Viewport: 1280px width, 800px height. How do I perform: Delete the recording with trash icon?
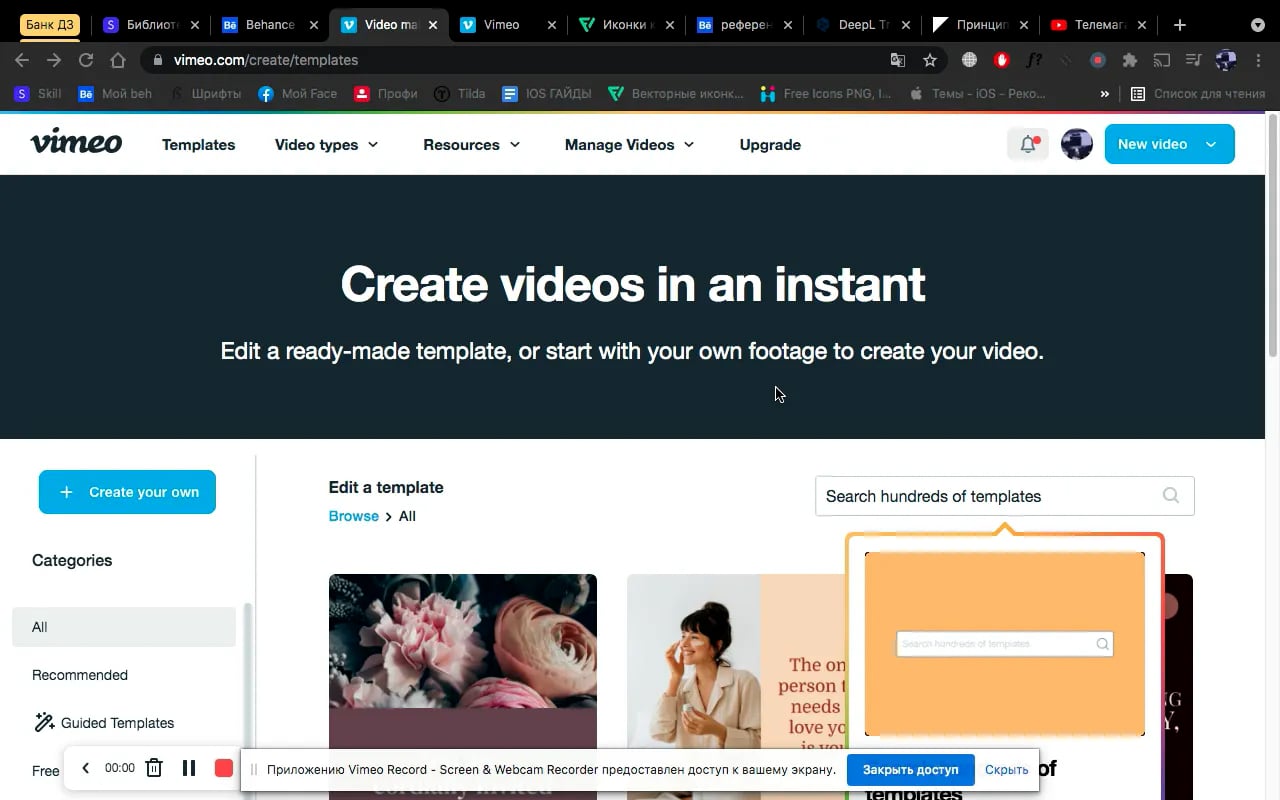tap(154, 768)
